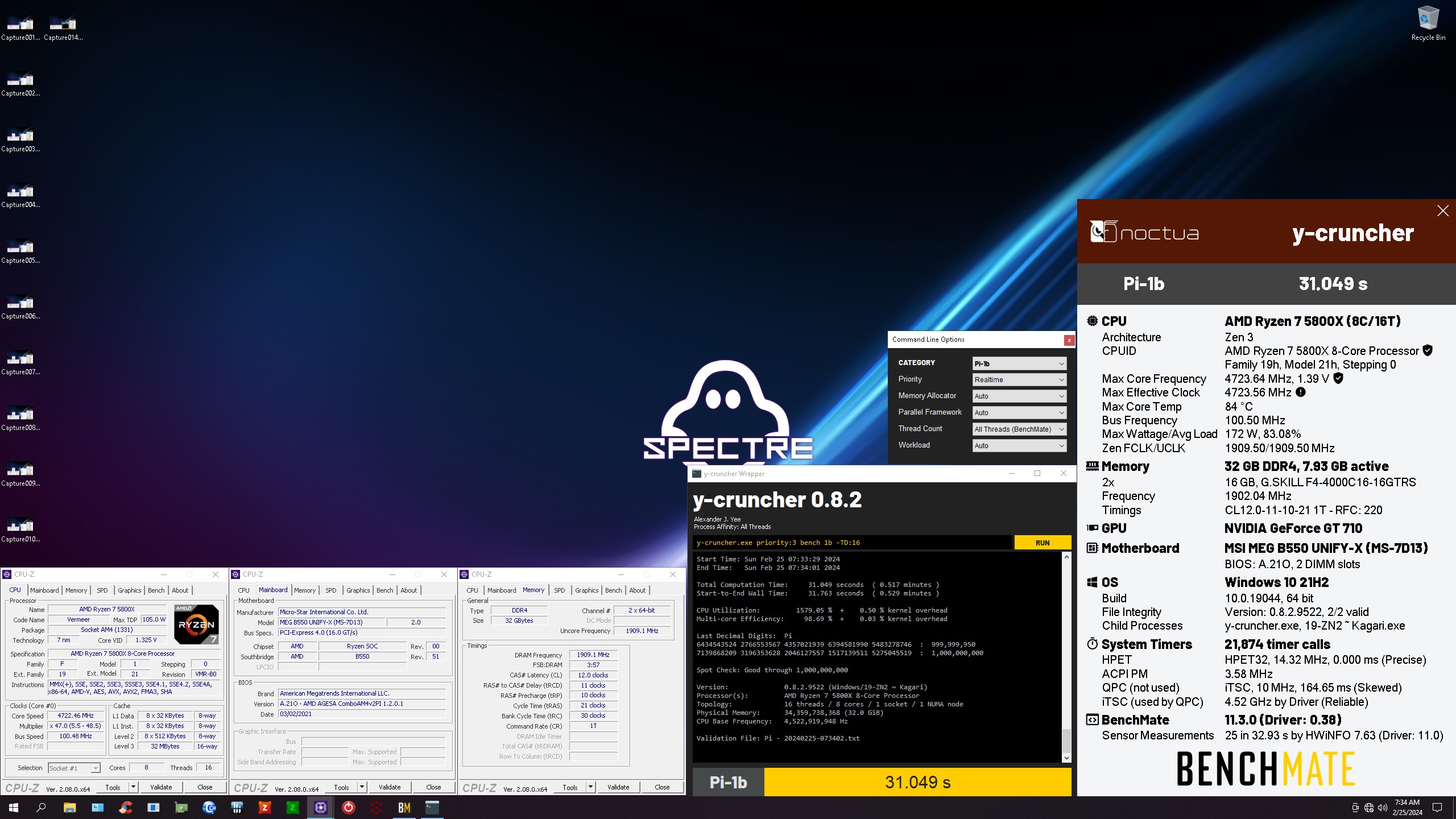Click the y-cruncher console scrollbar thumb
The width and height of the screenshot is (1456, 819).
click(x=1066, y=741)
